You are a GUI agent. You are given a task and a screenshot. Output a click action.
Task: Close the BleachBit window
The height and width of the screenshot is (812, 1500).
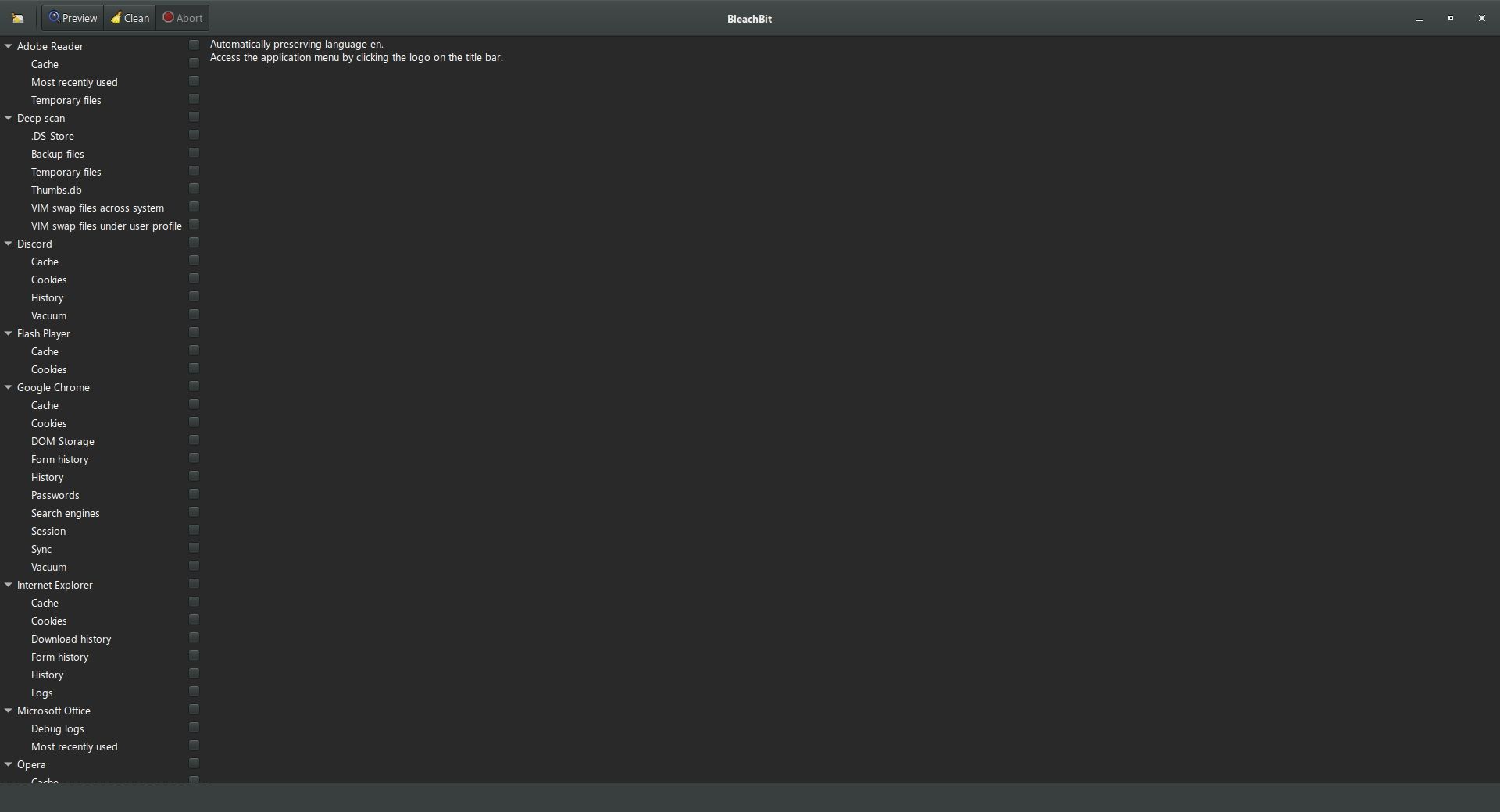click(1481, 18)
